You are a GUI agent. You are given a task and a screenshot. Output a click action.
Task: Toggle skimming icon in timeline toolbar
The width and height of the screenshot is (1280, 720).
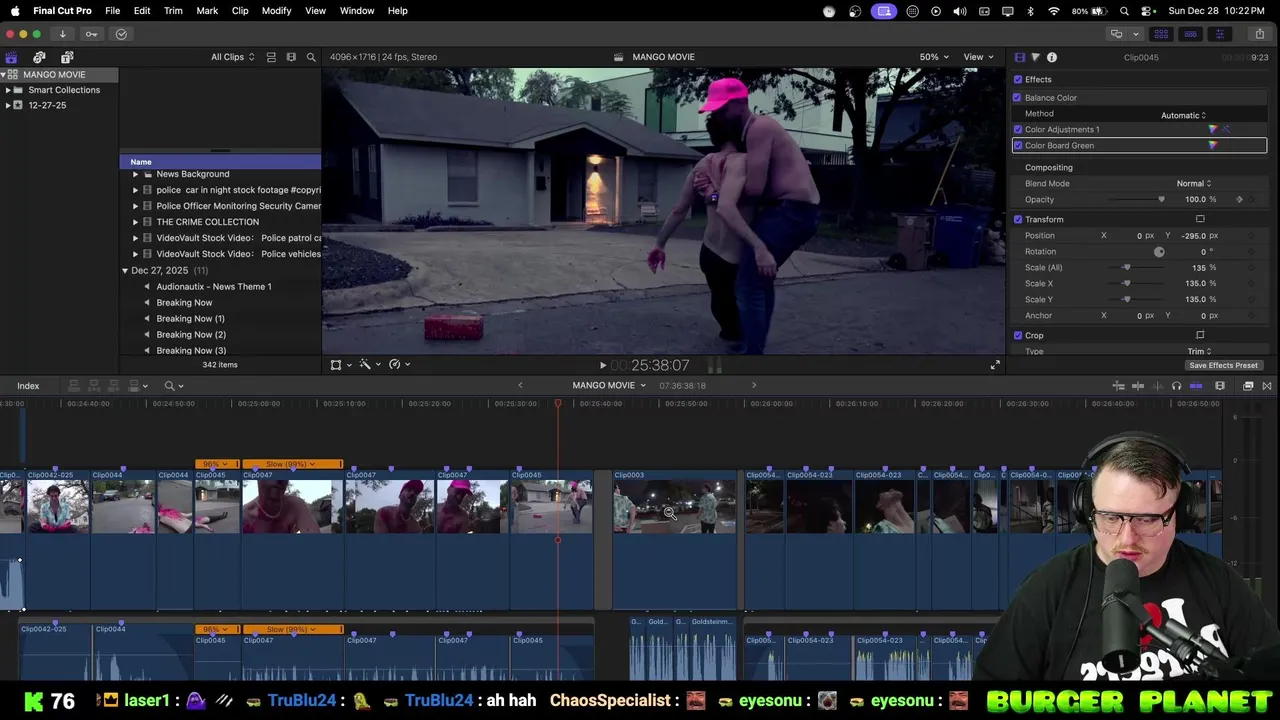click(1139, 386)
